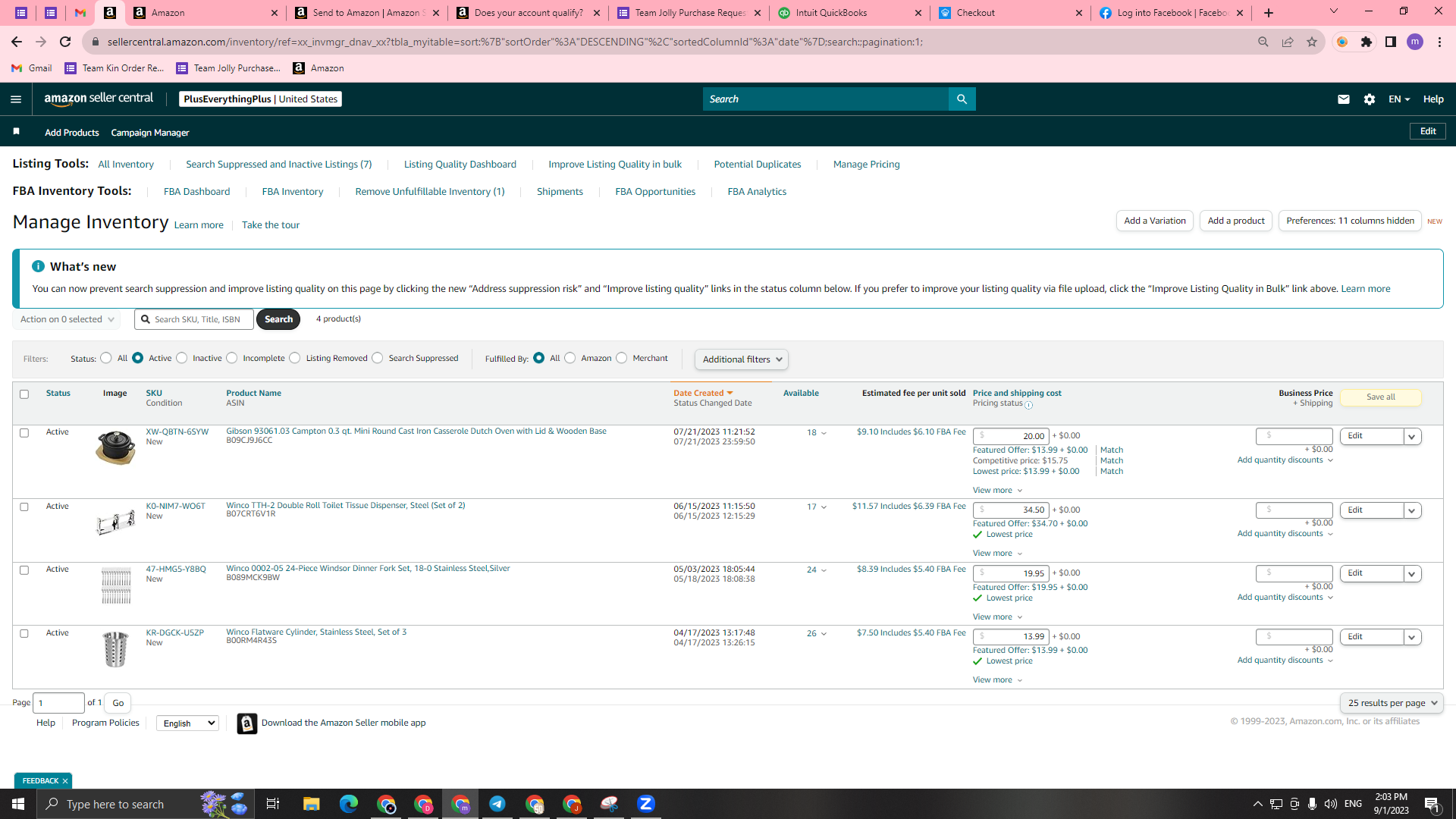
Task: Open the messages envelope icon
Action: [1344, 99]
